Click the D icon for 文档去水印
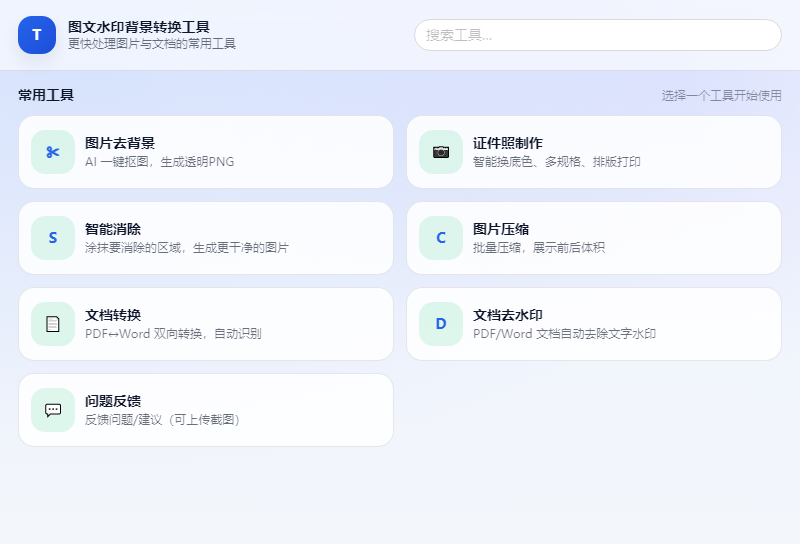 click(441, 324)
